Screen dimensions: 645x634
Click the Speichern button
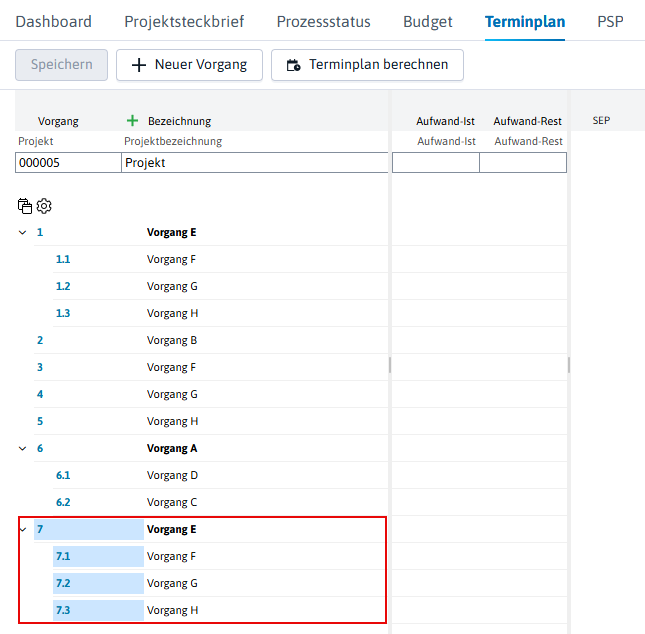[61, 65]
